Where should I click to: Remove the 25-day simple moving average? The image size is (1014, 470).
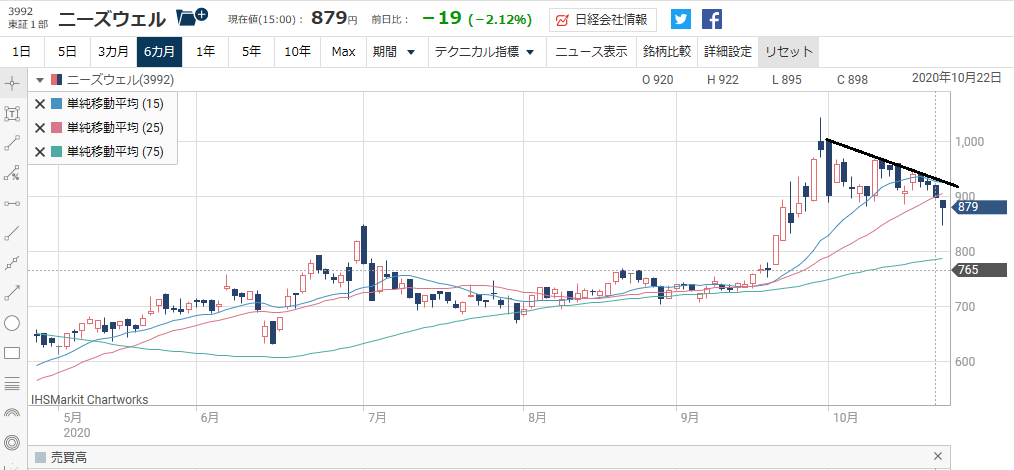tap(39, 127)
